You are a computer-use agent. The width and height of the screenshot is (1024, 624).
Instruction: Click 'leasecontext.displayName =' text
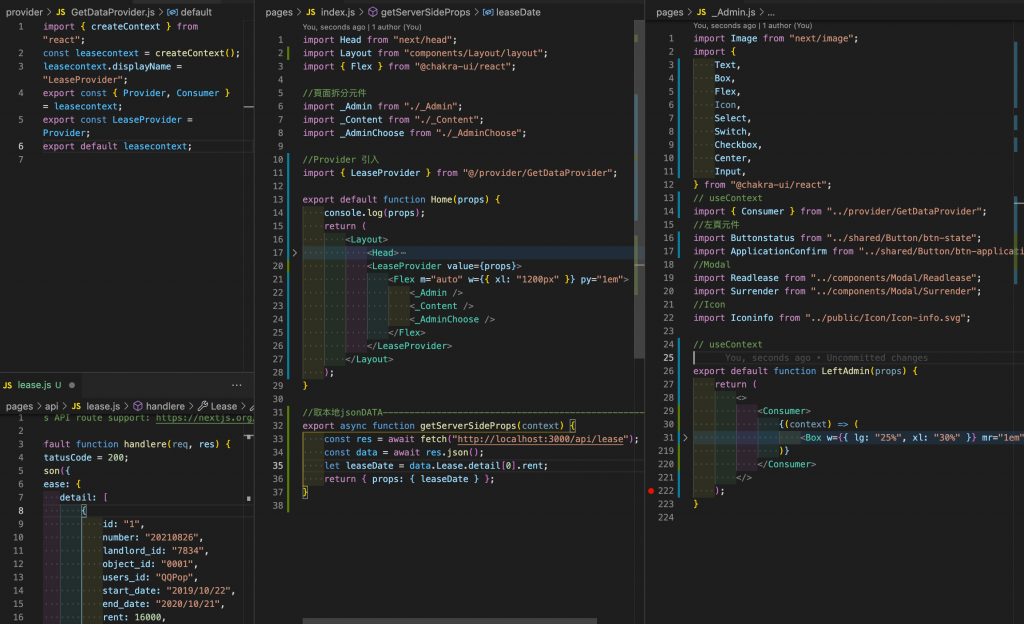(x=112, y=67)
